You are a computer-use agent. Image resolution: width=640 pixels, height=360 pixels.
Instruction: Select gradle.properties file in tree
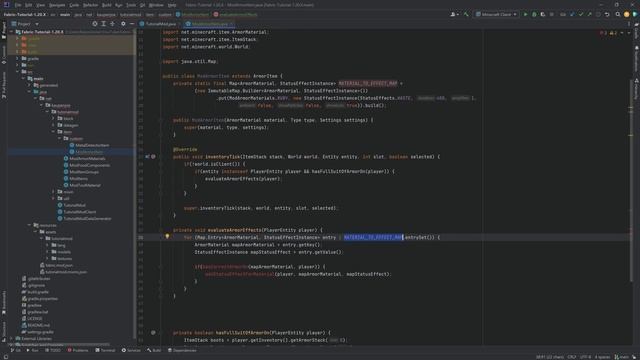[x=40, y=298]
